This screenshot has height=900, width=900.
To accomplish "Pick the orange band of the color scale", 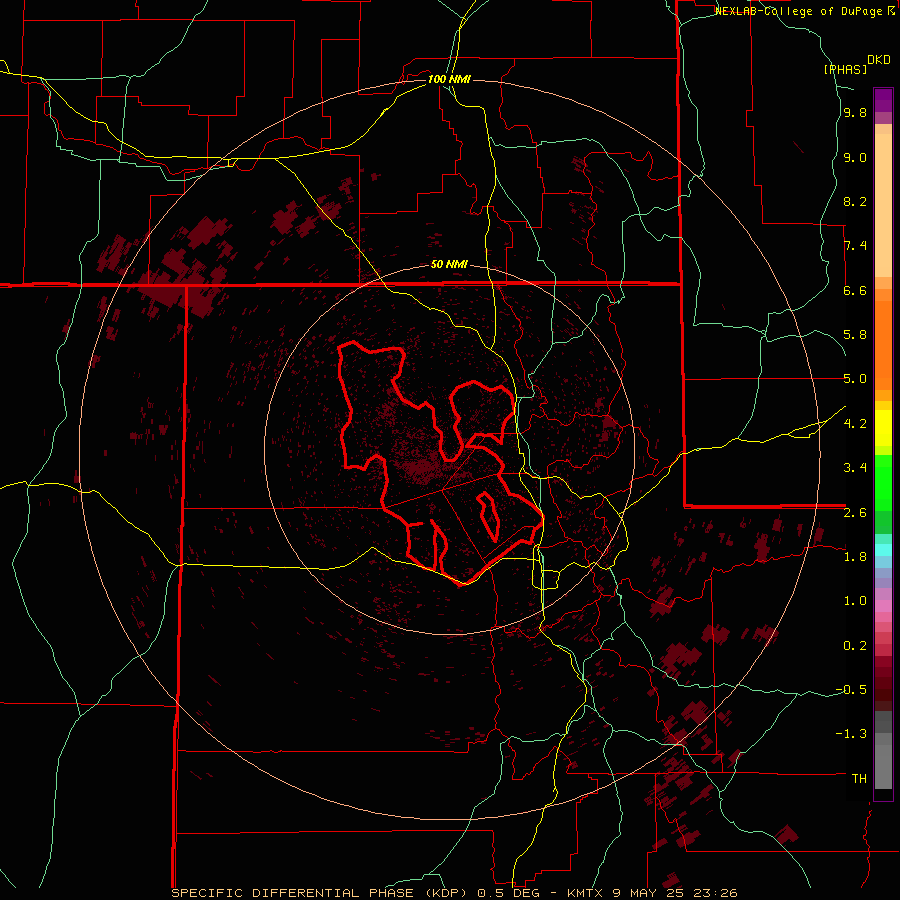I will (x=883, y=344).
